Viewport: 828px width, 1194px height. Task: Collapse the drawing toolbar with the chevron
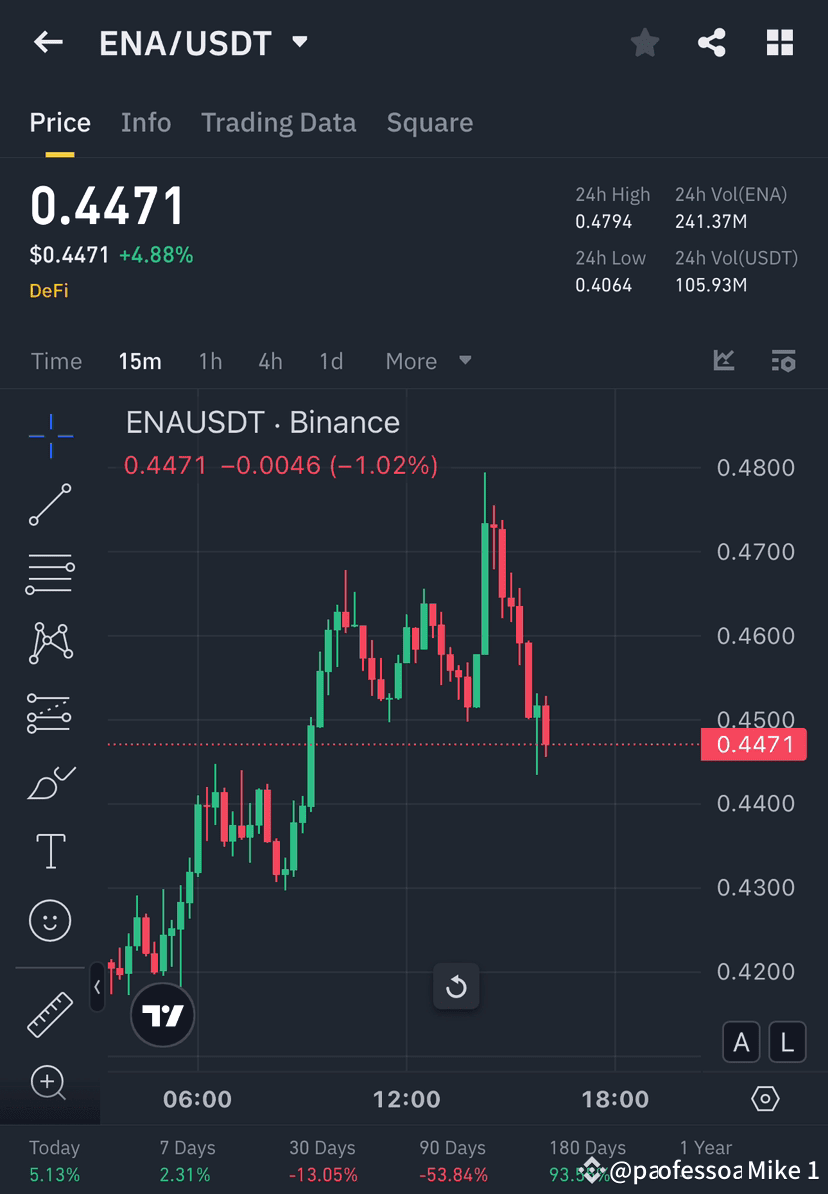[95, 988]
